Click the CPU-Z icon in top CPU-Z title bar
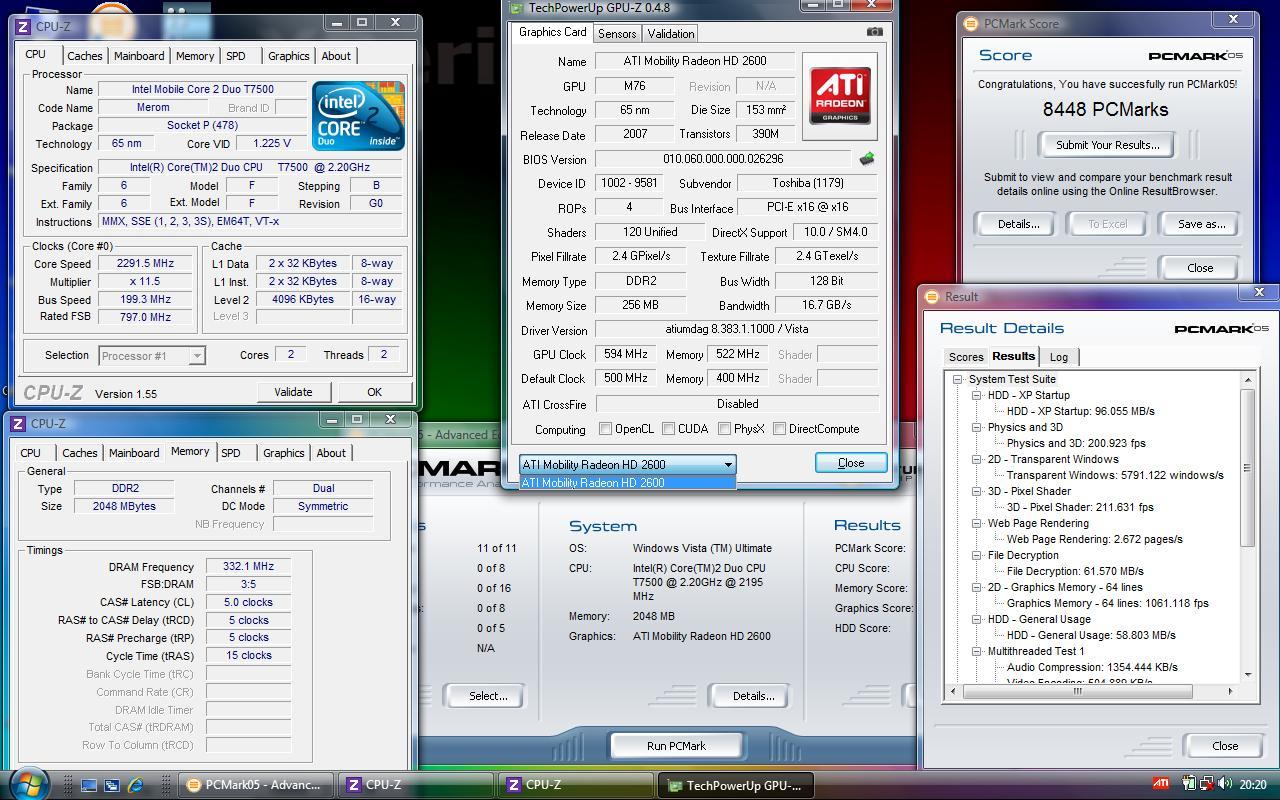The height and width of the screenshot is (800, 1280). tap(24, 27)
